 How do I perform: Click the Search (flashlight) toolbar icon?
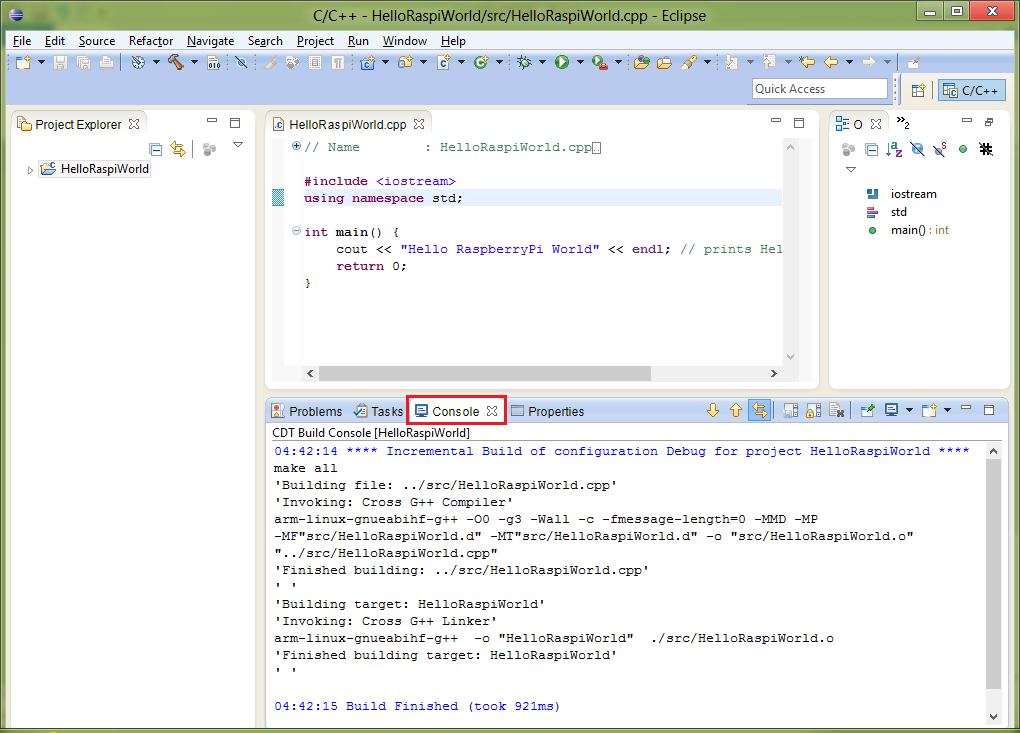(689, 62)
